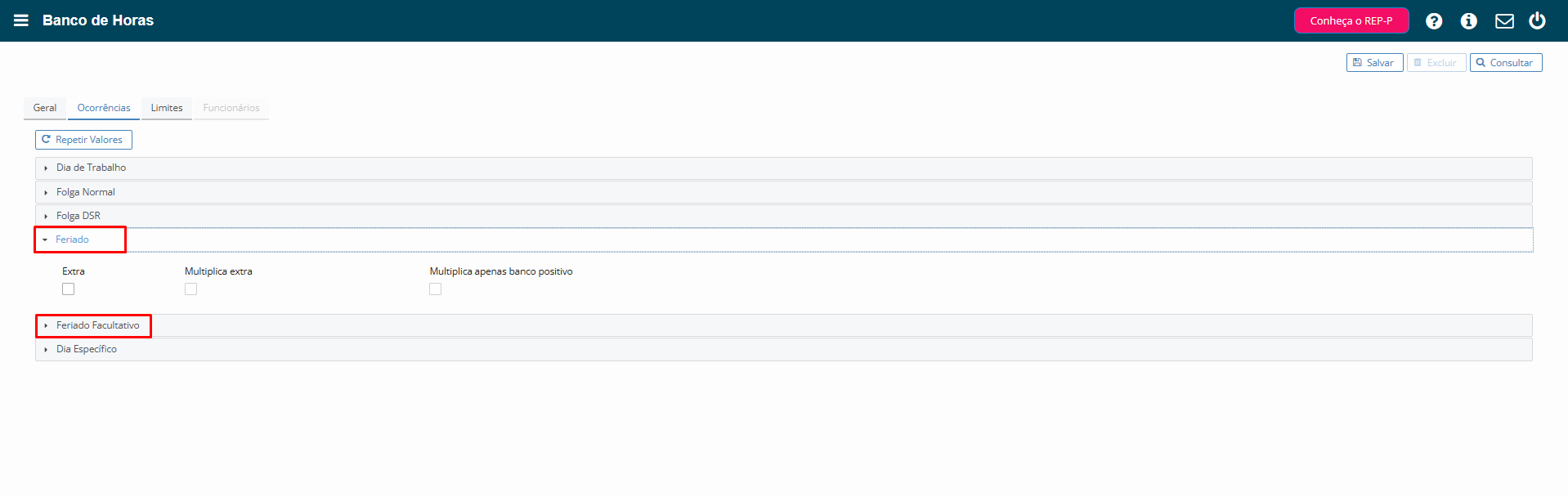This screenshot has height=497, width=1568.
Task: Switch to the Geral tab
Action: tap(45, 108)
